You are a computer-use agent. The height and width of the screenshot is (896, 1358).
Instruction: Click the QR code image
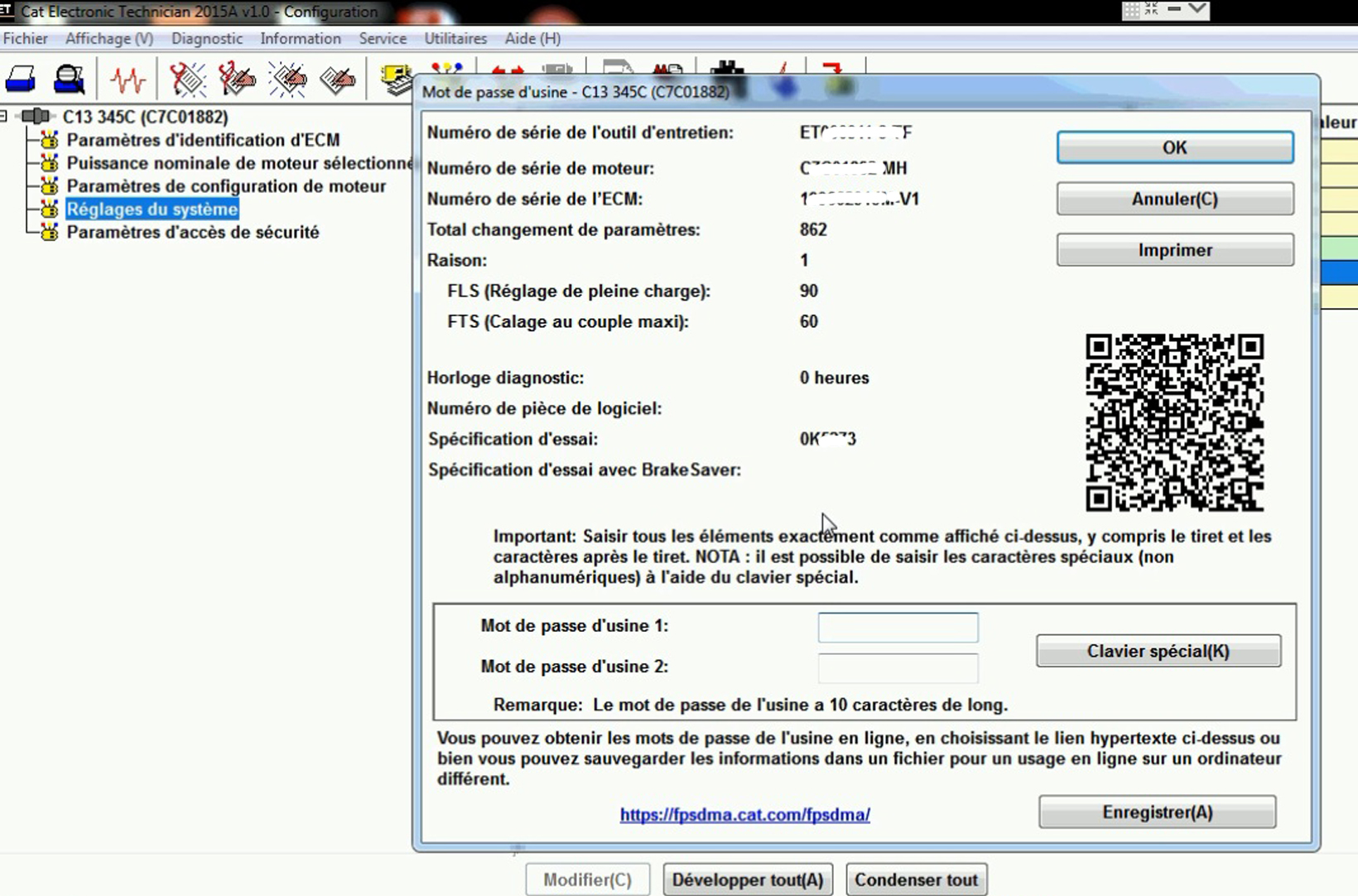pyautogui.click(x=1173, y=422)
